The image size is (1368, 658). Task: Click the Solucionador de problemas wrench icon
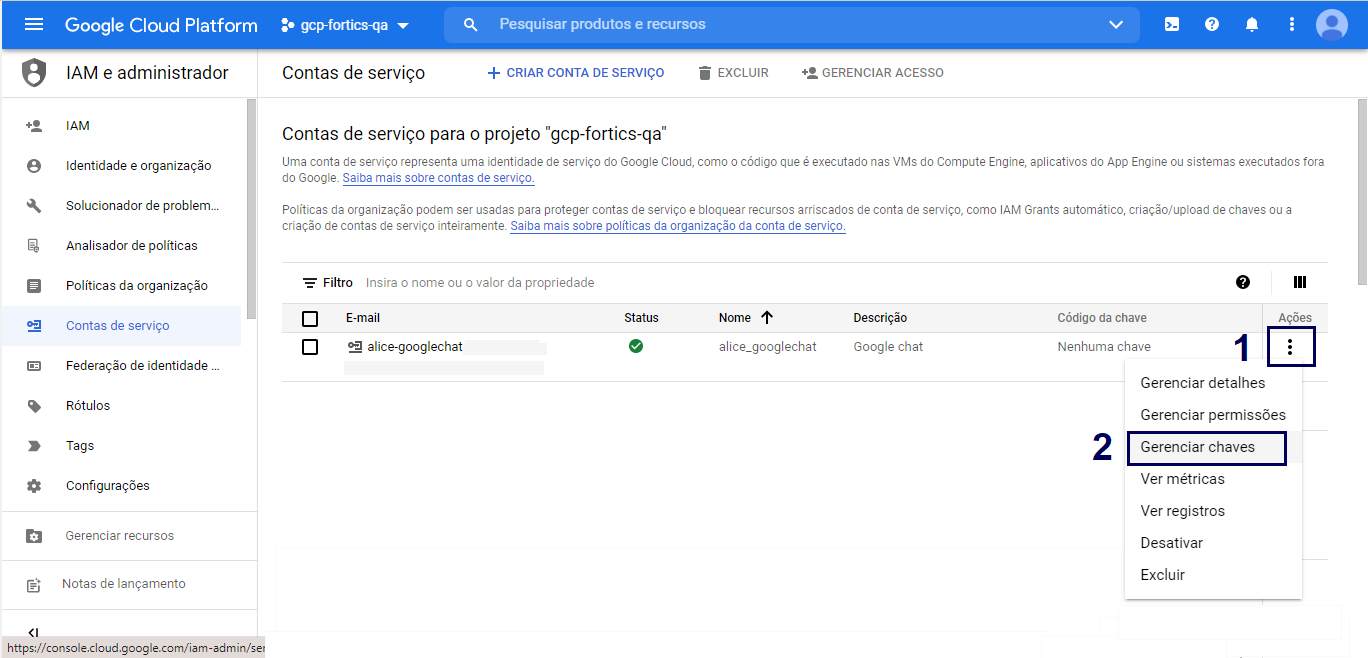(x=34, y=206)
